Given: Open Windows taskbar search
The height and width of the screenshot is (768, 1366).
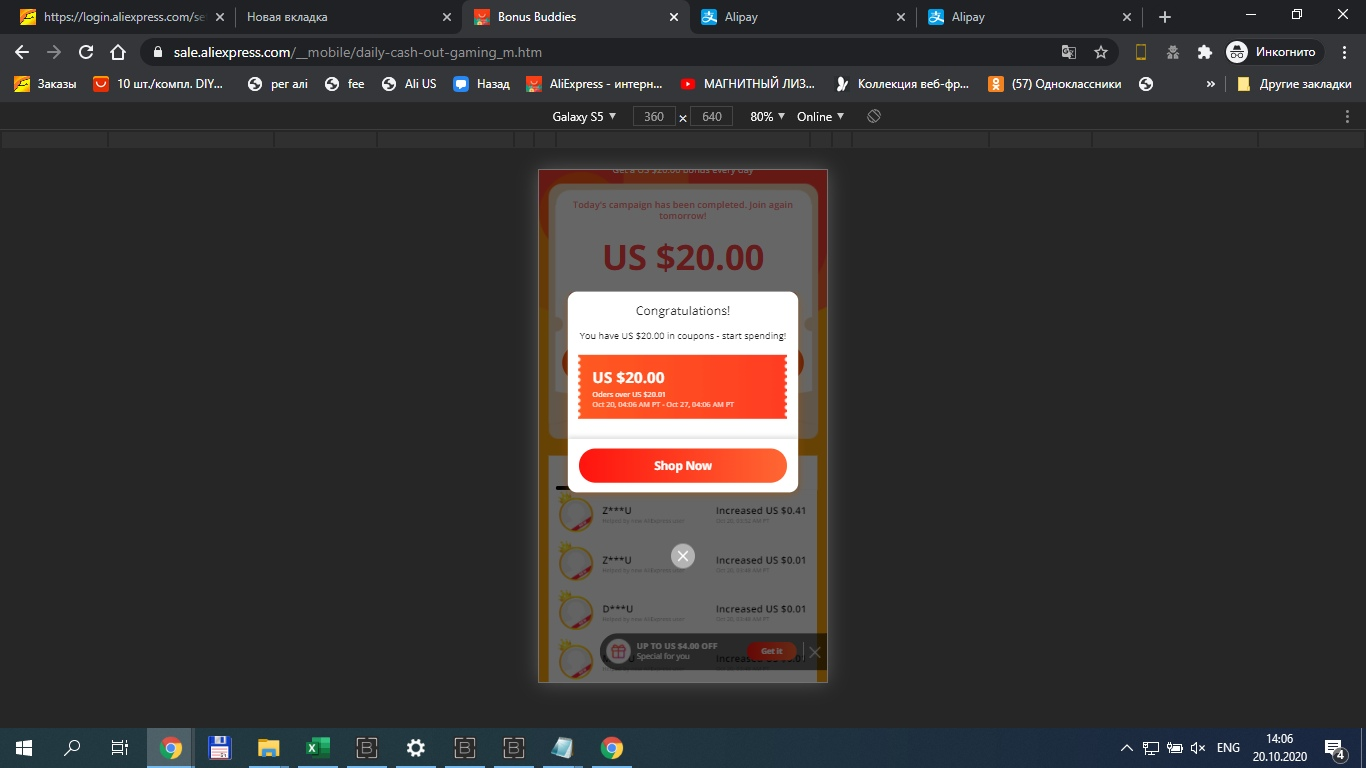Looking at the screenshot, I should [72, 748].
